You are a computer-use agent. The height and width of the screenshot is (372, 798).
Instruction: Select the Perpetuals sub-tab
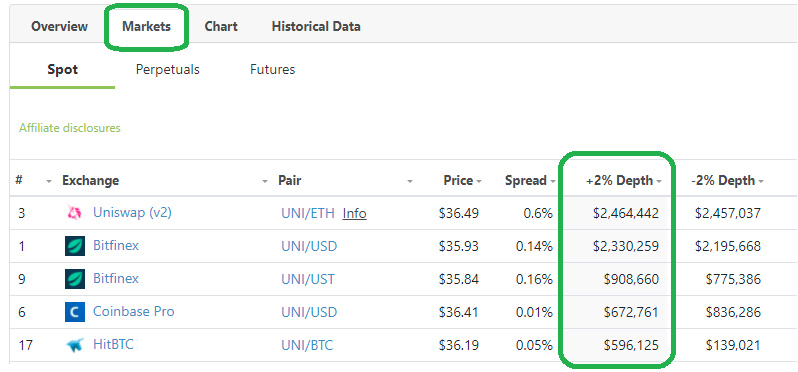point(167,69)
